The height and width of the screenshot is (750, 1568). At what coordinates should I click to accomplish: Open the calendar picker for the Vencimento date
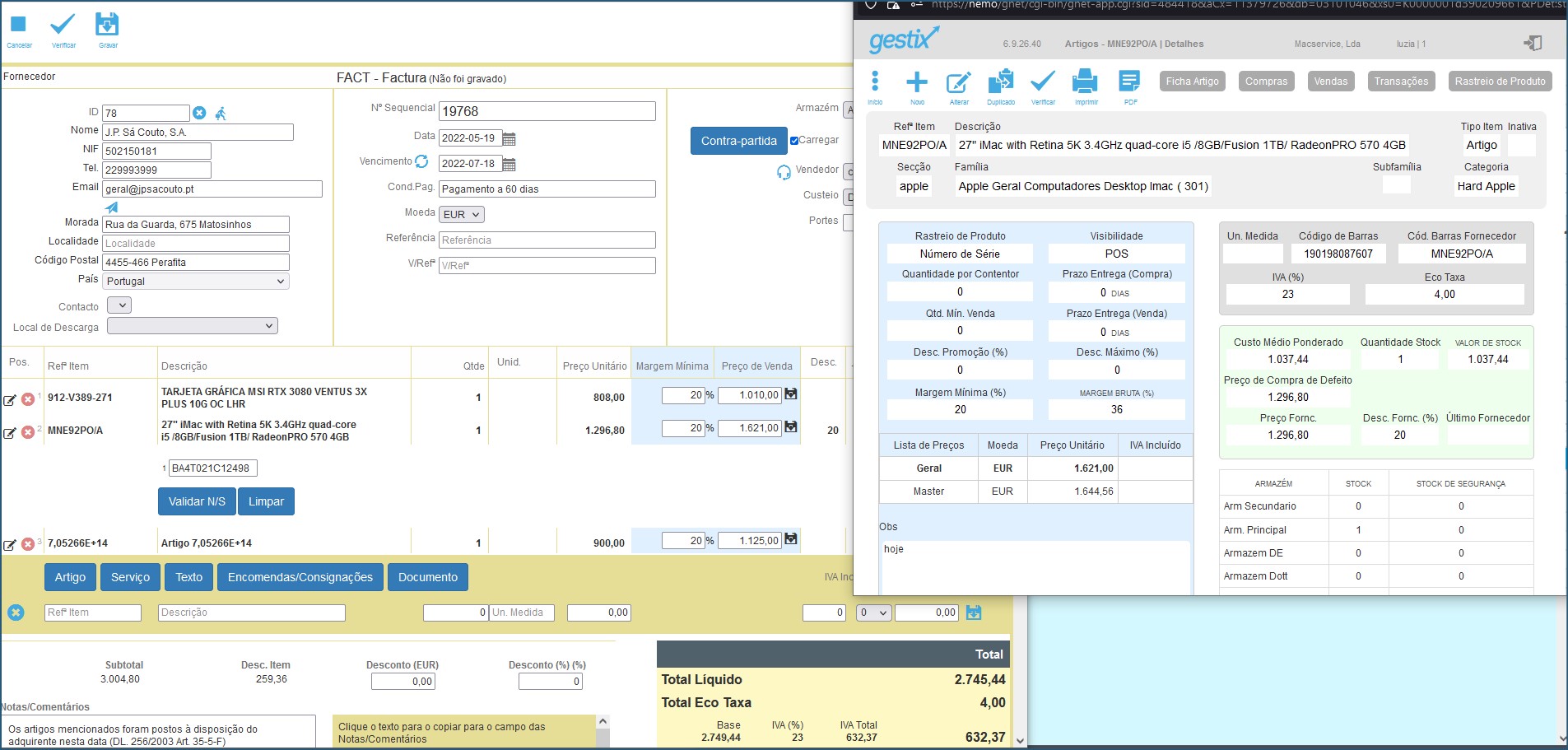pos(509,165)
